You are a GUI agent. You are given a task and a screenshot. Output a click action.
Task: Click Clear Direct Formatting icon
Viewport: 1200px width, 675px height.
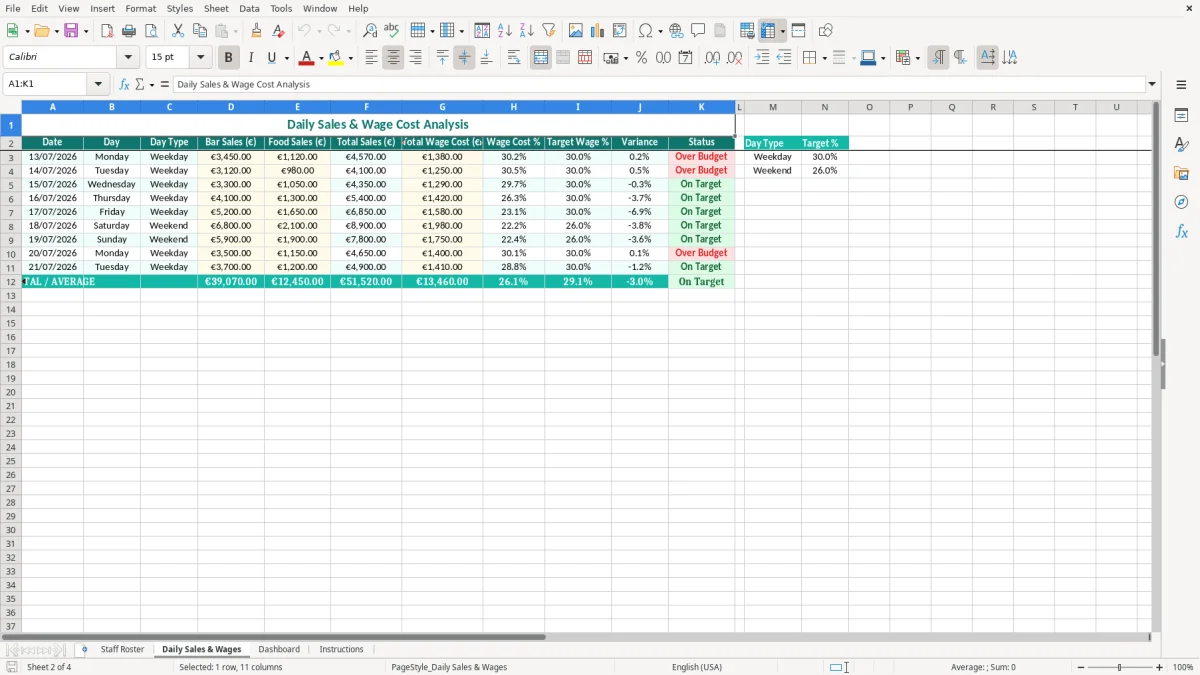click(x=278, y=31)
